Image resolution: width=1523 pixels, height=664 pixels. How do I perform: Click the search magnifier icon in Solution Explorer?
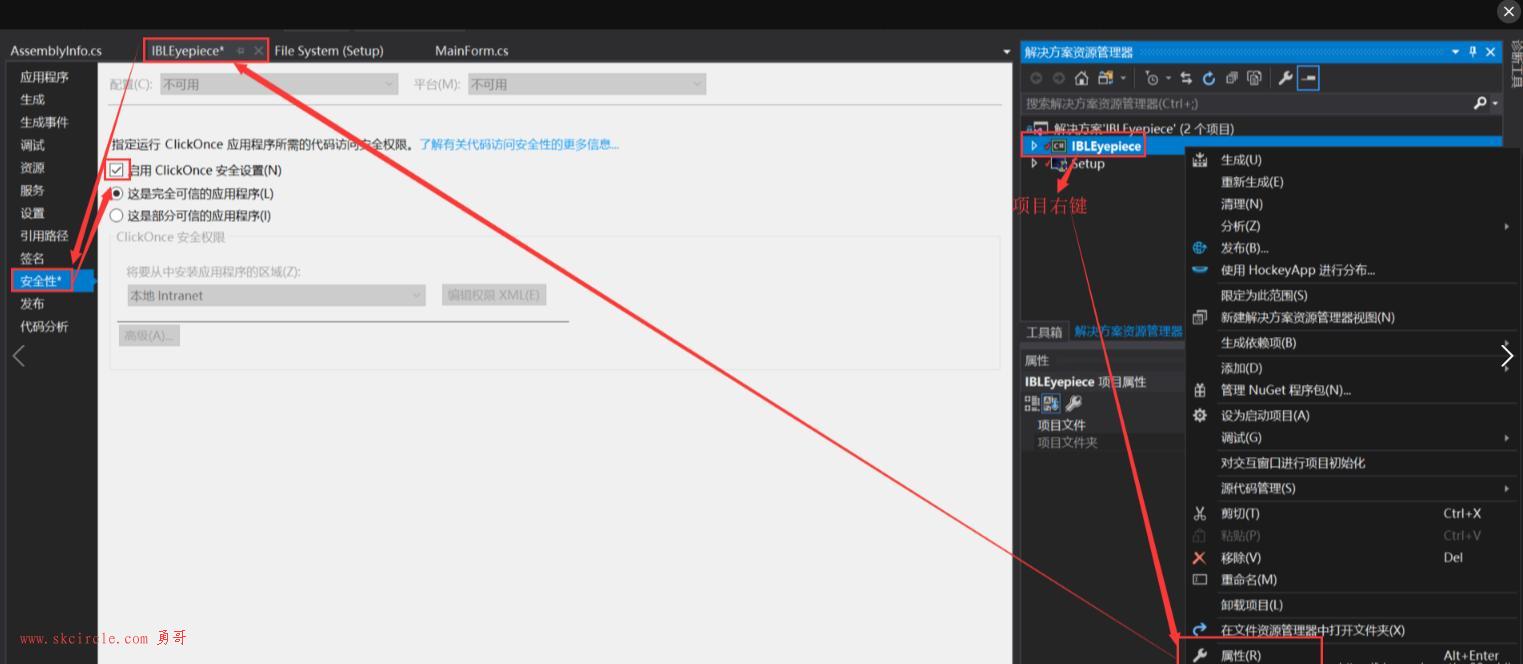tap(1480, 103)
